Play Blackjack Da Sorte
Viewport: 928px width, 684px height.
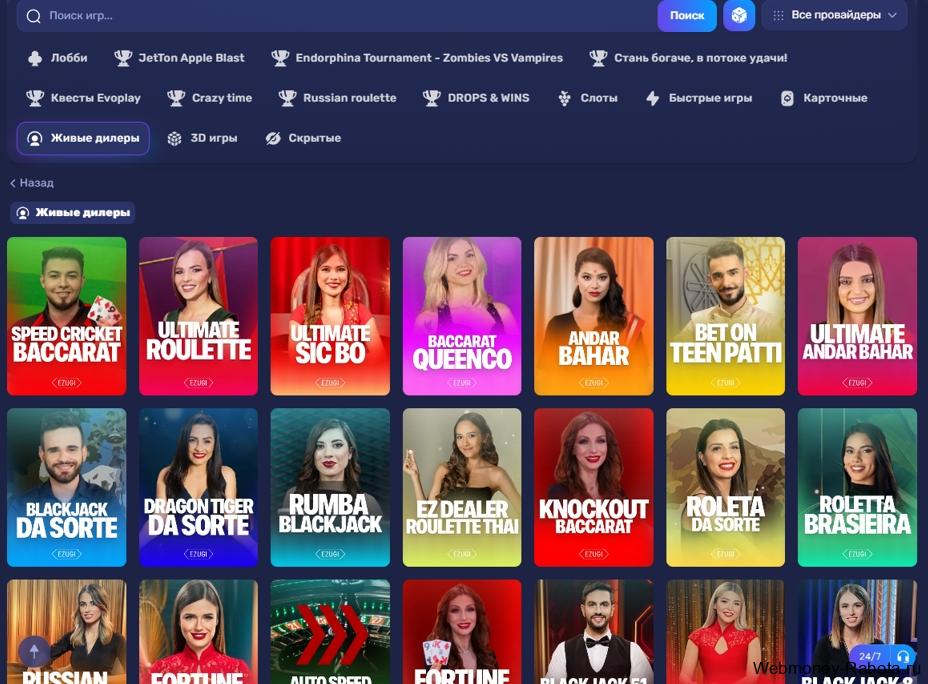(x=66, y=488)
